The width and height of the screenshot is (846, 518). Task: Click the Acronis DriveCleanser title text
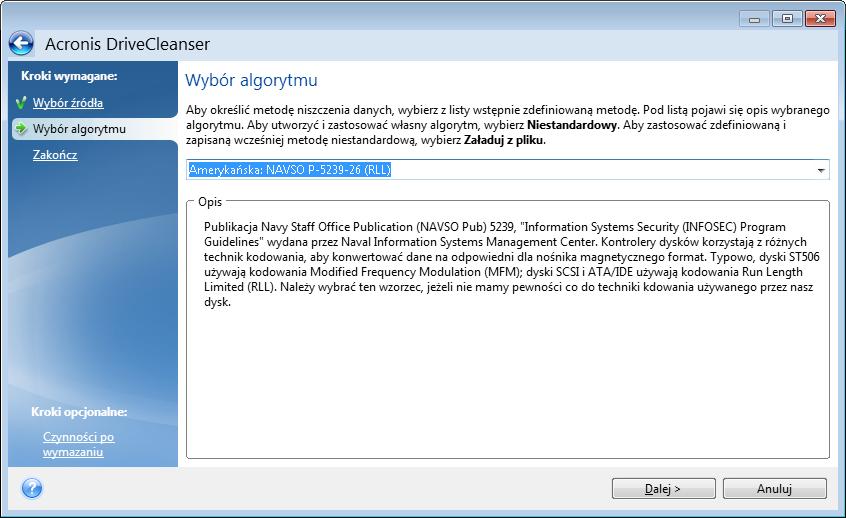(x=127, y=44)
